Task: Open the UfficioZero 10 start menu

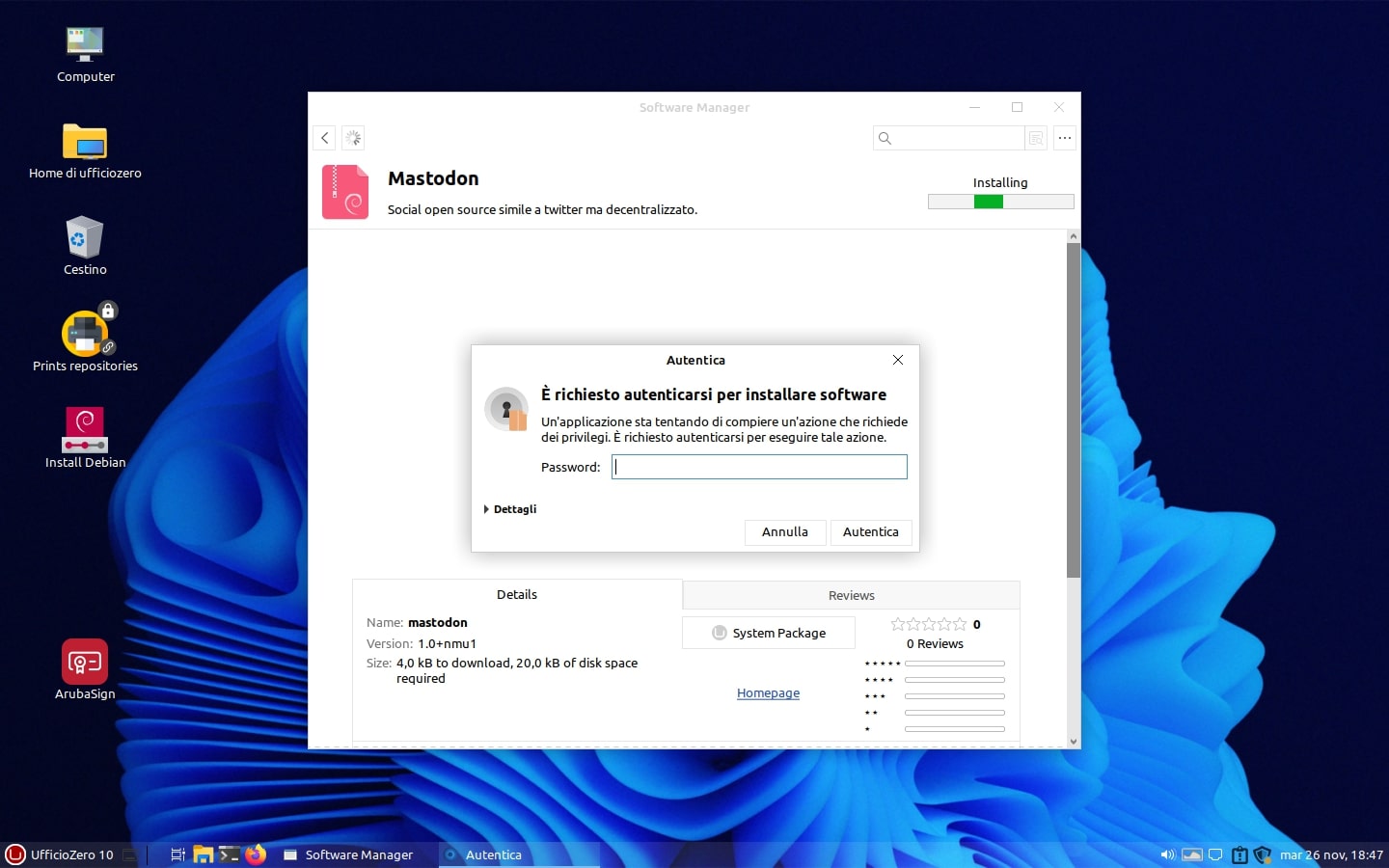Action: [60, 854]
